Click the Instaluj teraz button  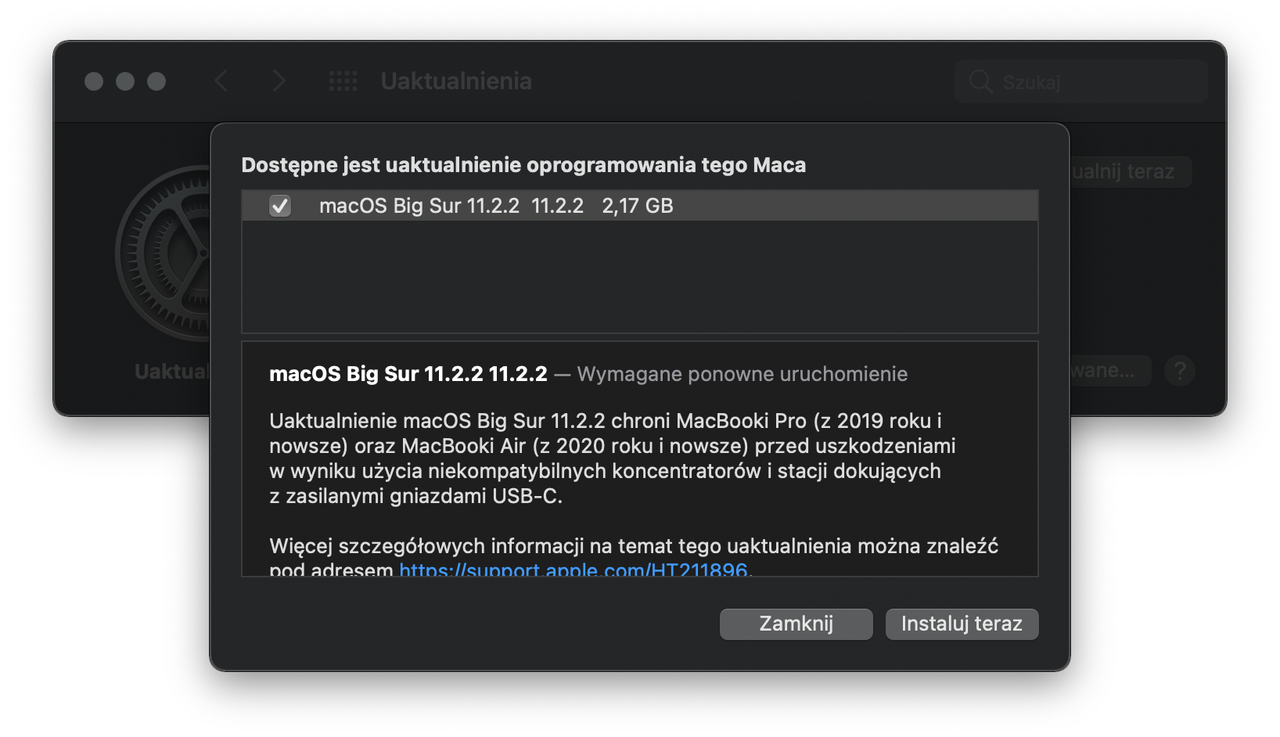click(x=961, y=624)
